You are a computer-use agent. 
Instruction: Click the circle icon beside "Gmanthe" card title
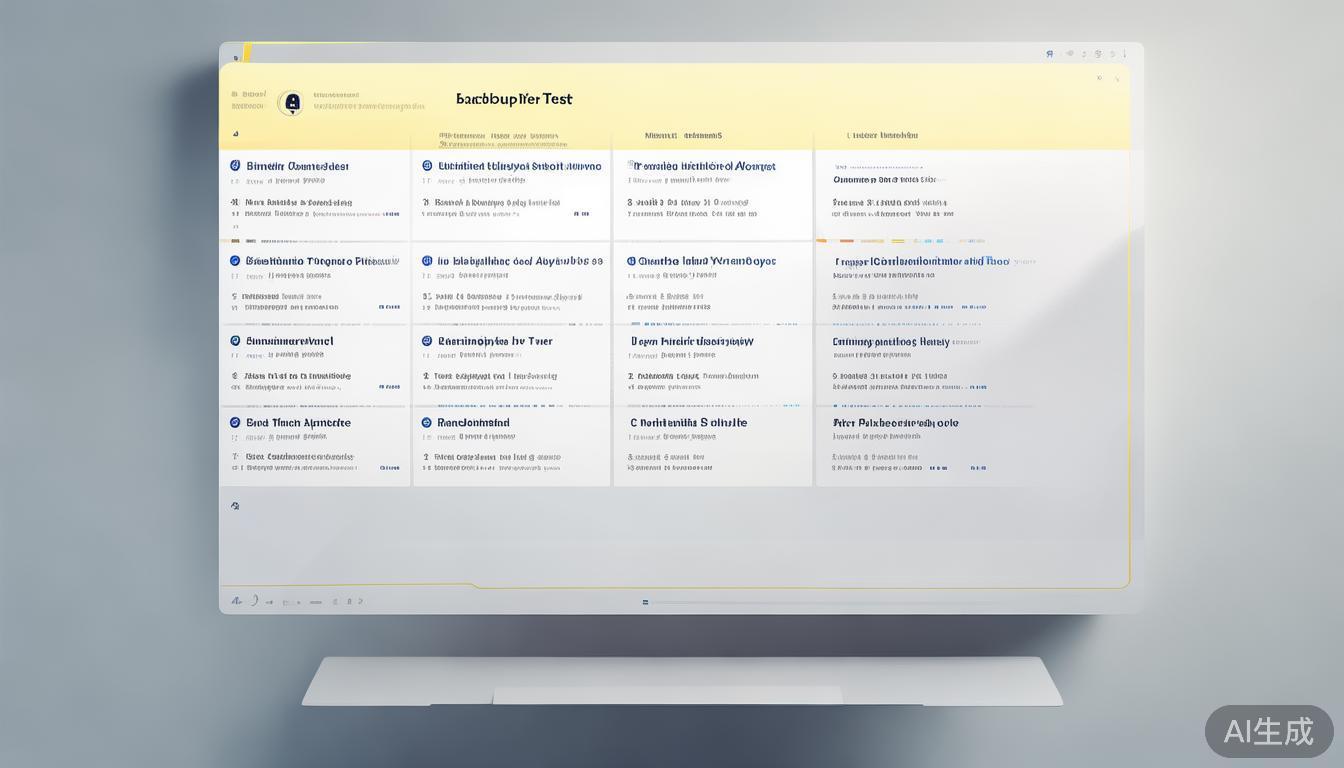[631, 261]
